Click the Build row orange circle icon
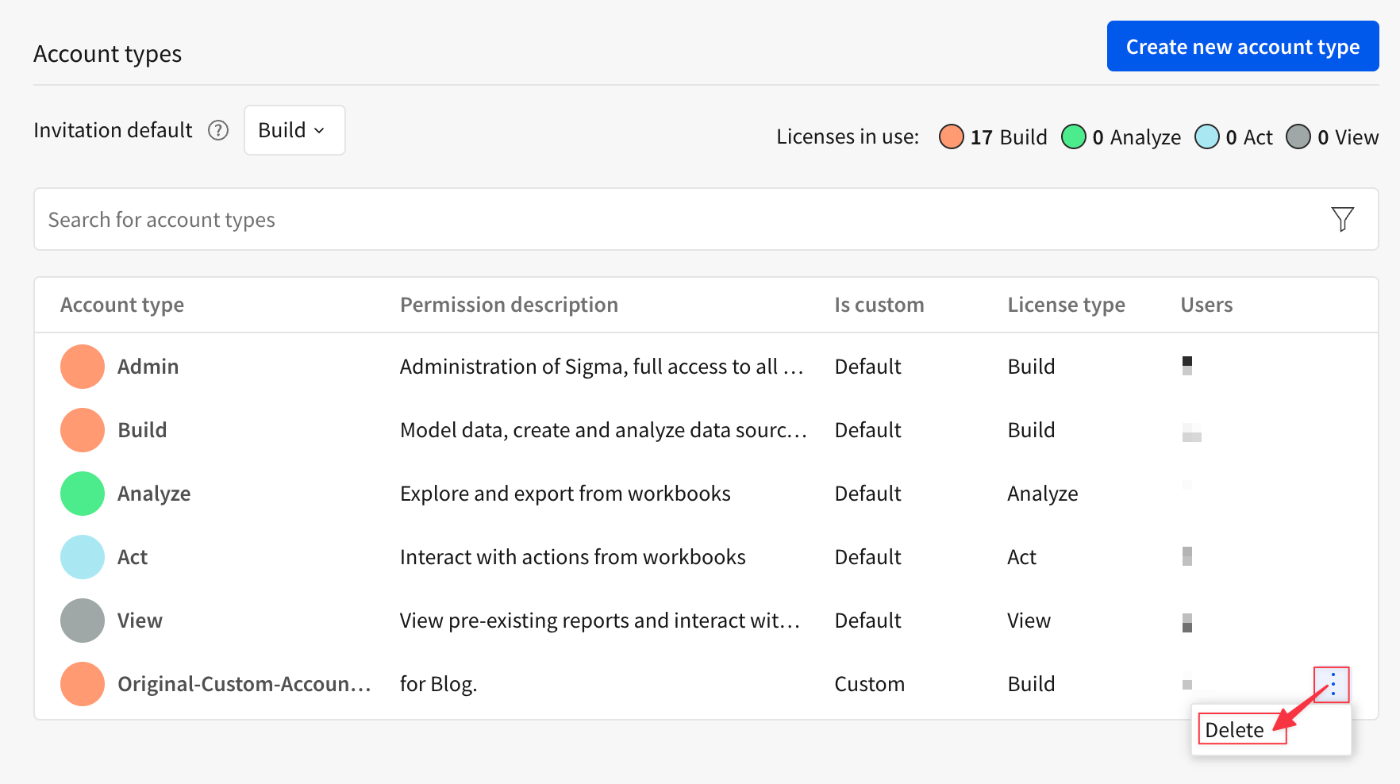Image resolution: width=1400 pixels, height=784 pixels. (82, 430)
